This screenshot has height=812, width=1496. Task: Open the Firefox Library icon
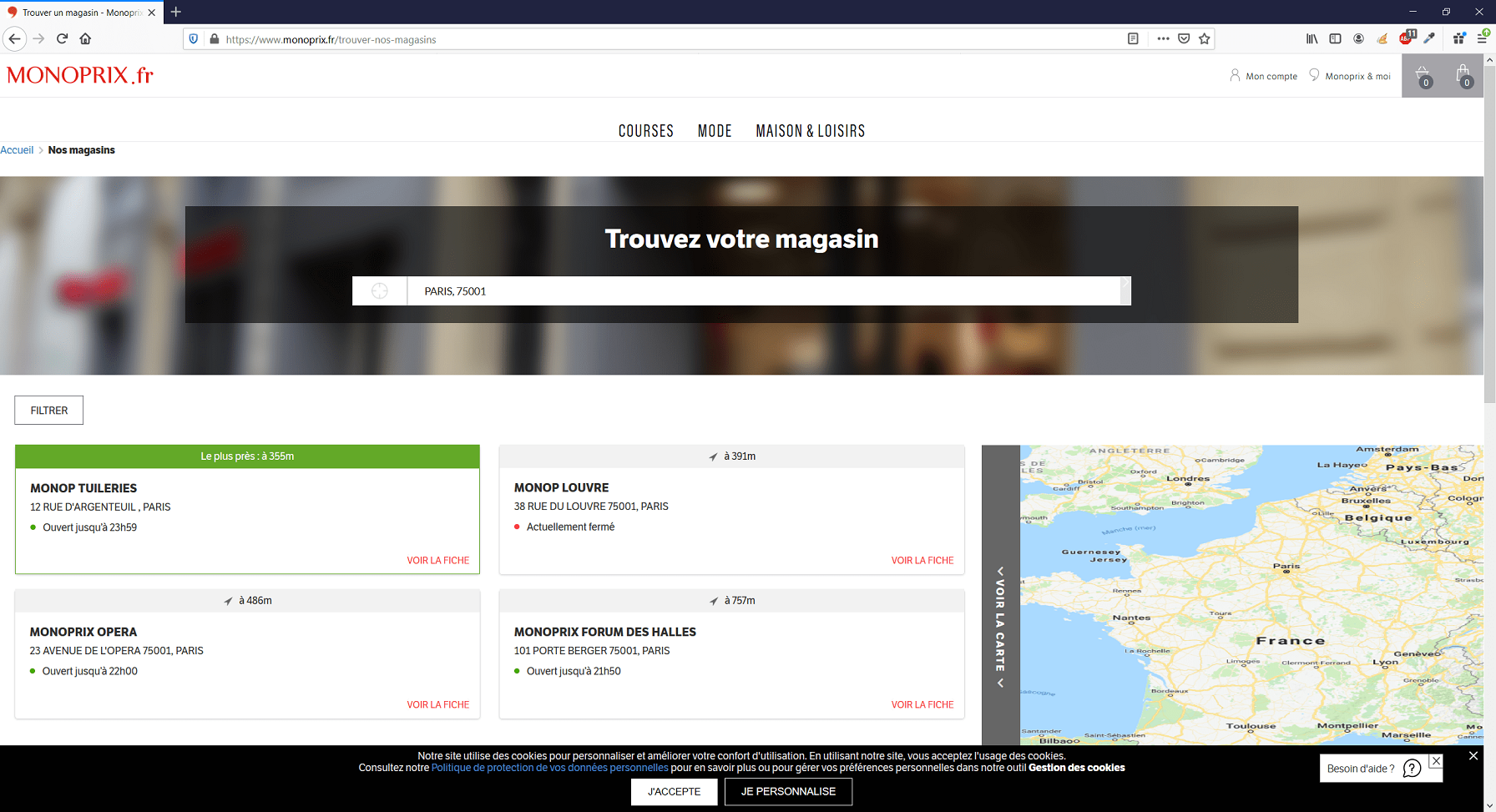(x=1312, y=38)
